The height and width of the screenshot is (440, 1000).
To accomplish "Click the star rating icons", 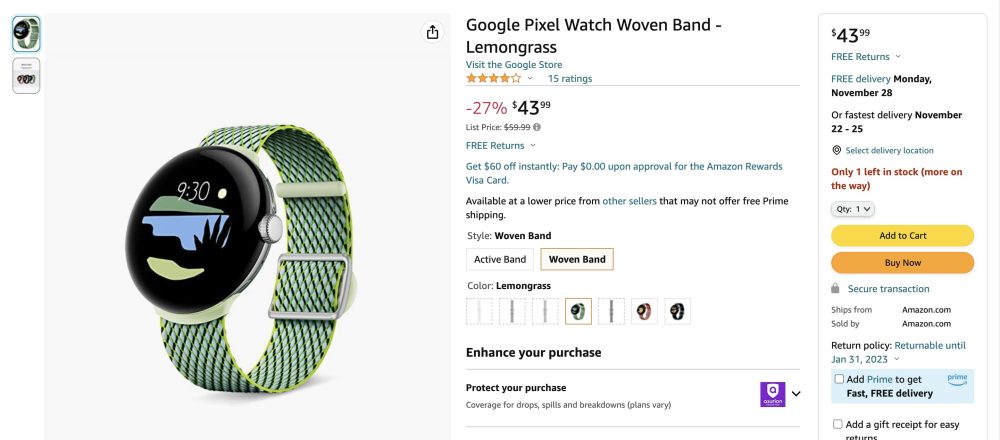I will (x=493, y=78).
